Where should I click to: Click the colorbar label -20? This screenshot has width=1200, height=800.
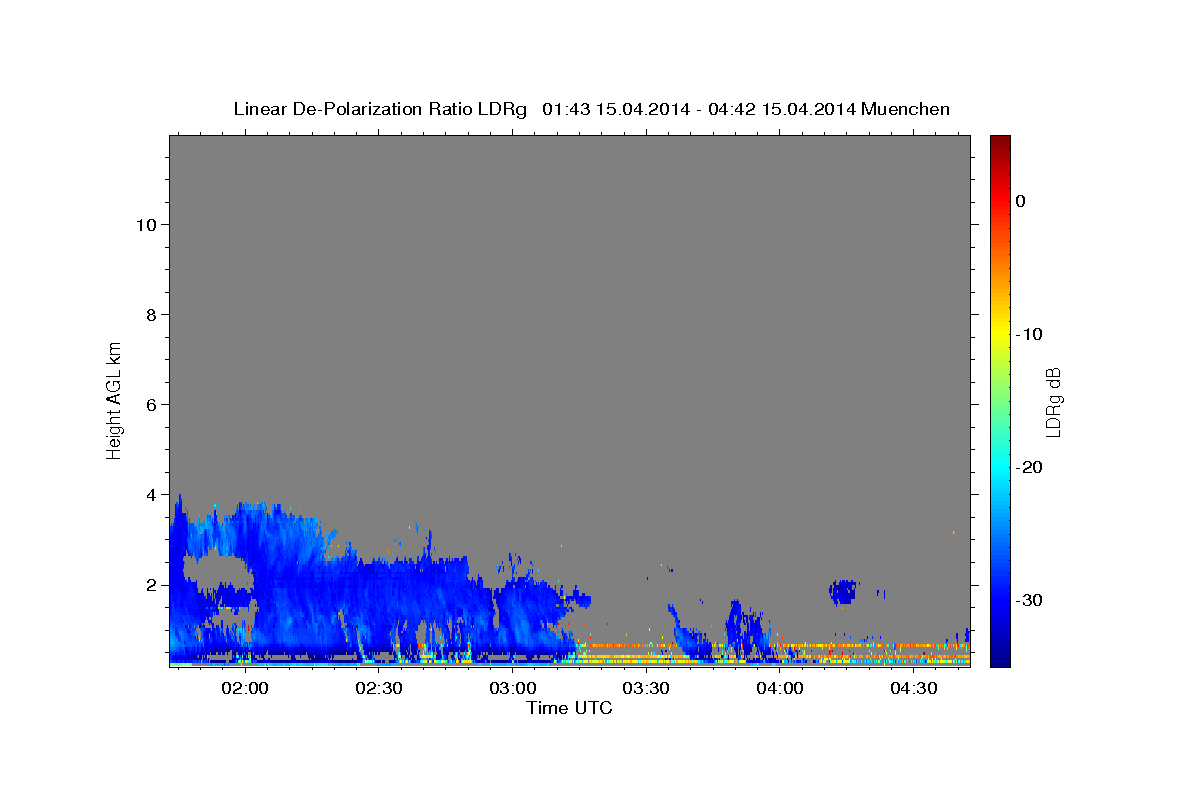(x=1029, y=467)
